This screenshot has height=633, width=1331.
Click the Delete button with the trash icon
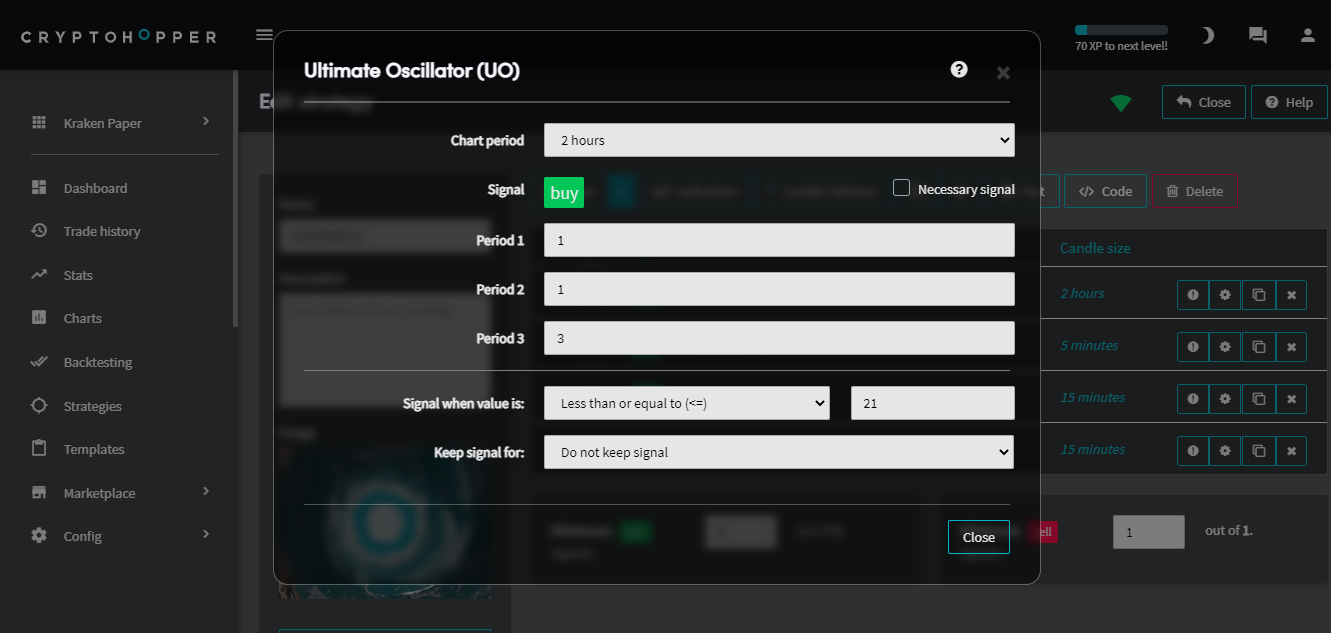pos(1195,191)
